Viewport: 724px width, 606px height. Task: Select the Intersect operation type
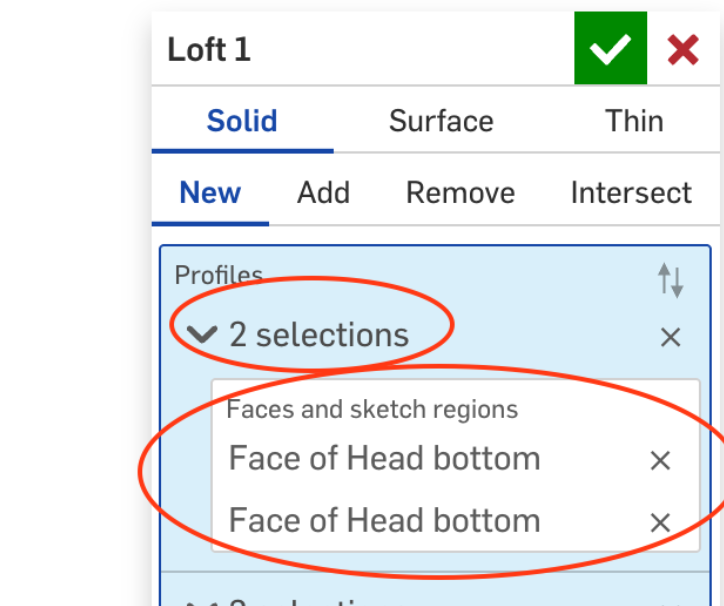631,192
